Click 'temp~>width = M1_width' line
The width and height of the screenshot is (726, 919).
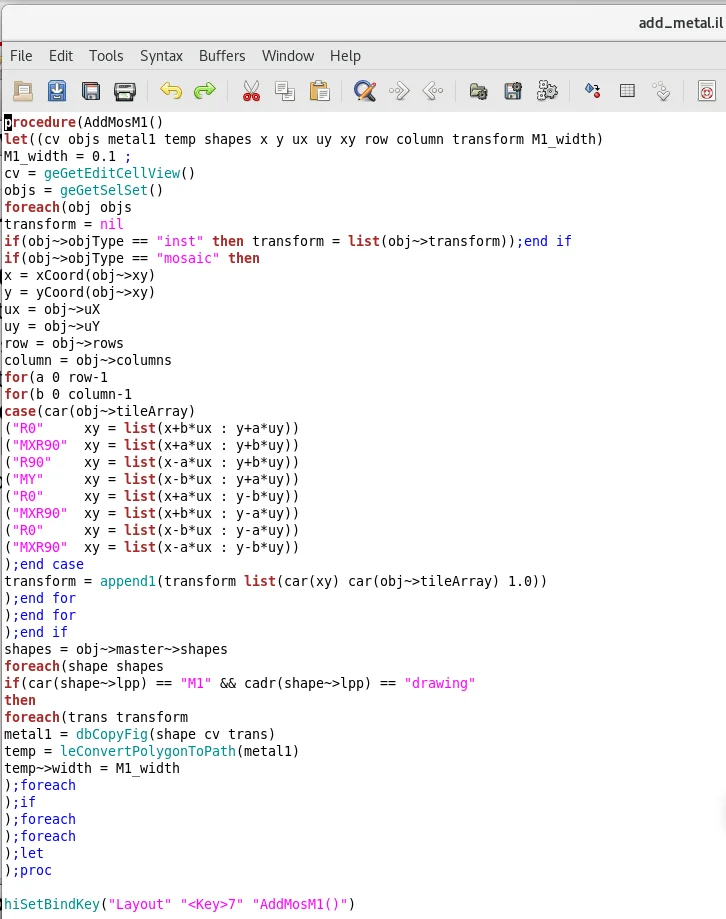[92, 768]
